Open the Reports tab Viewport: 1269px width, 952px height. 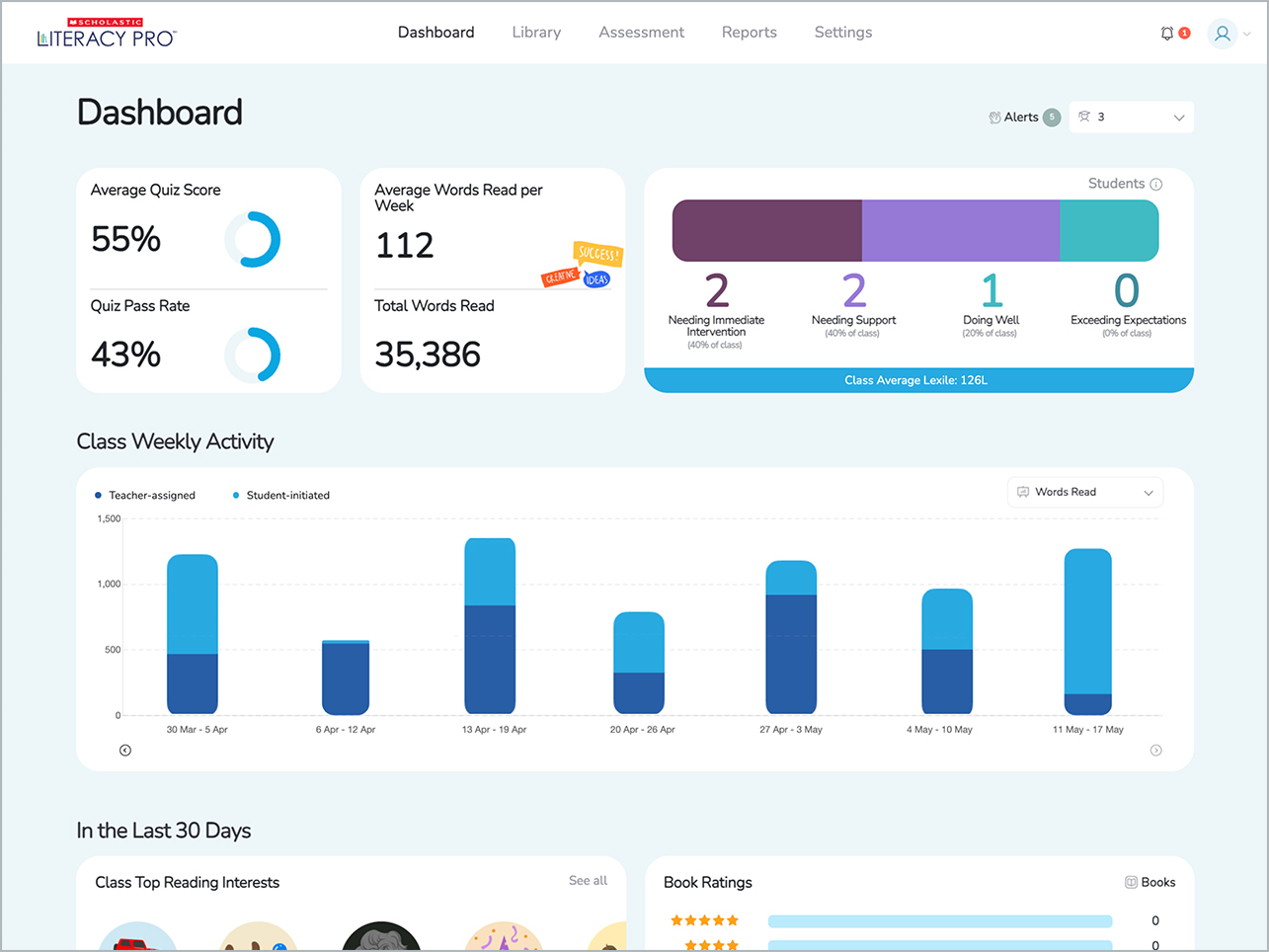tap(750, 33)
